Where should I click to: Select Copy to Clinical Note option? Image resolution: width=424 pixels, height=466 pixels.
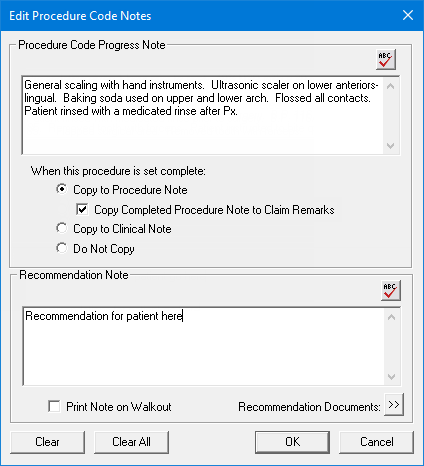pyautogui.click(x=61, y=228)
